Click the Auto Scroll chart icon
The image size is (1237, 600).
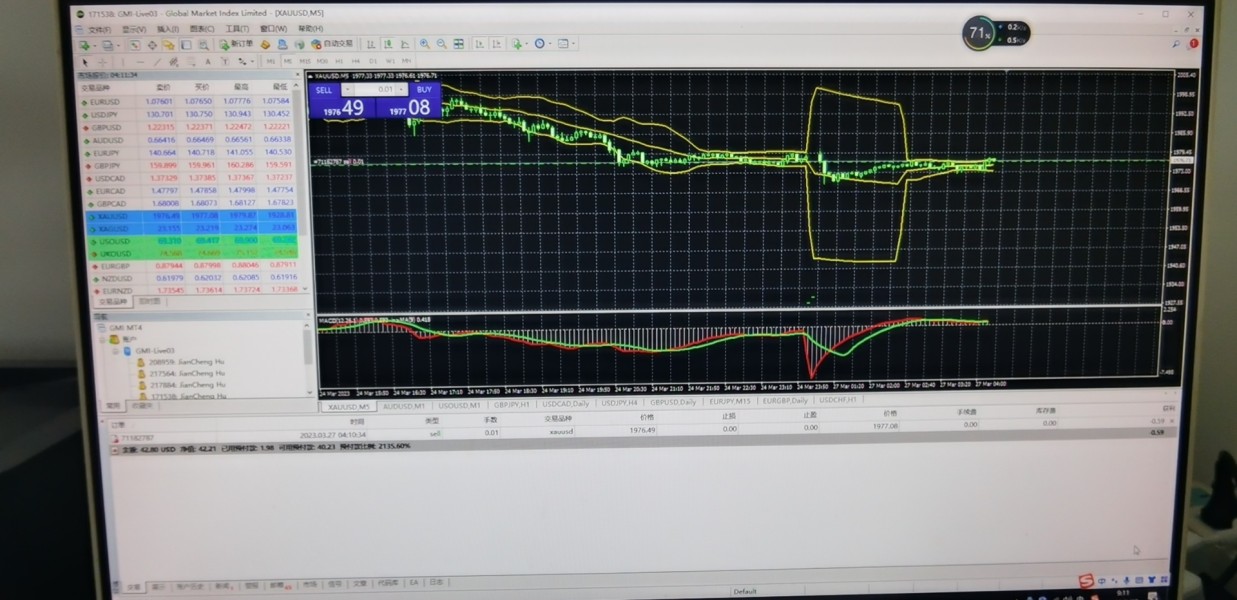pos(480,44)
